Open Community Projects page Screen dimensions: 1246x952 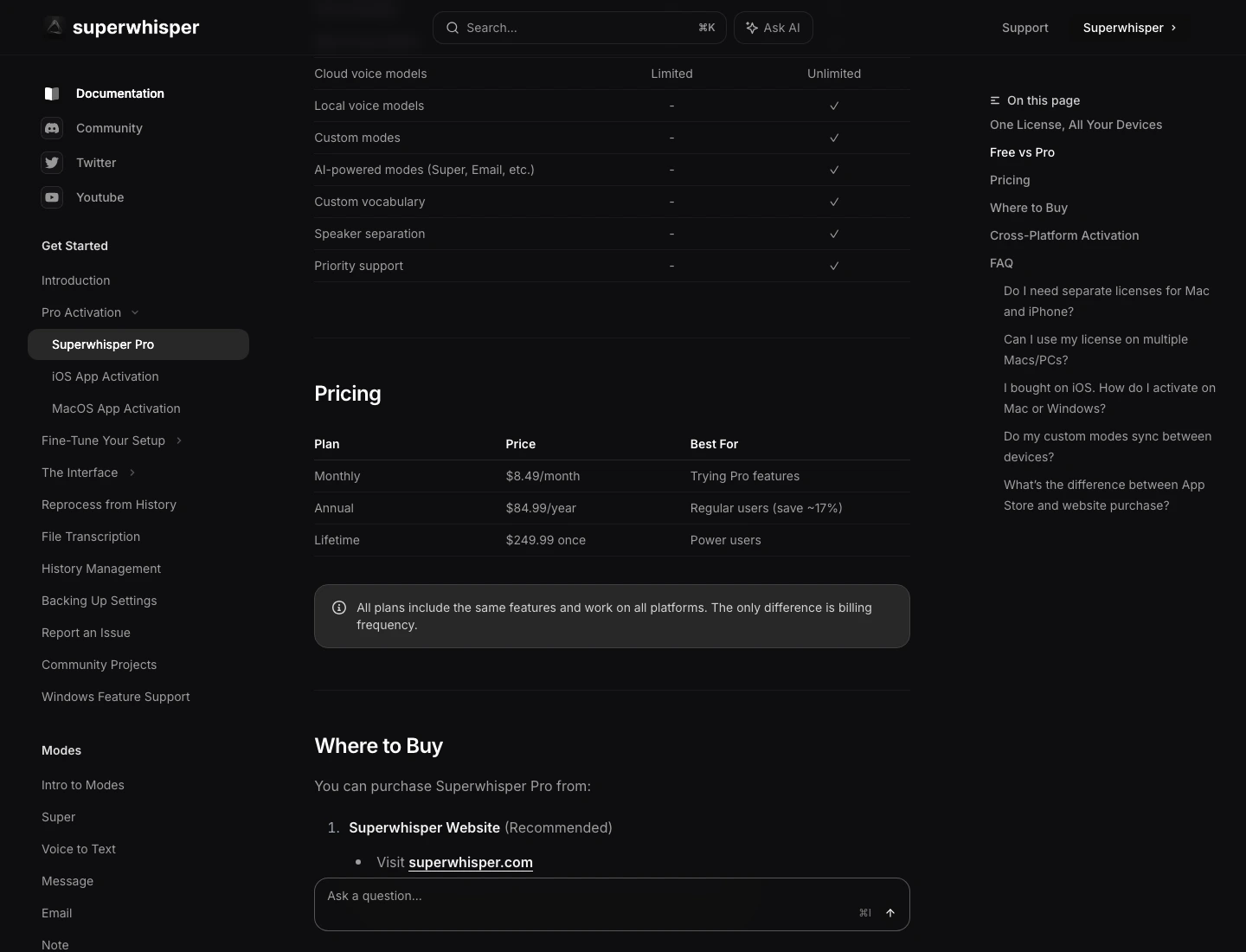[x=100, y=665]
